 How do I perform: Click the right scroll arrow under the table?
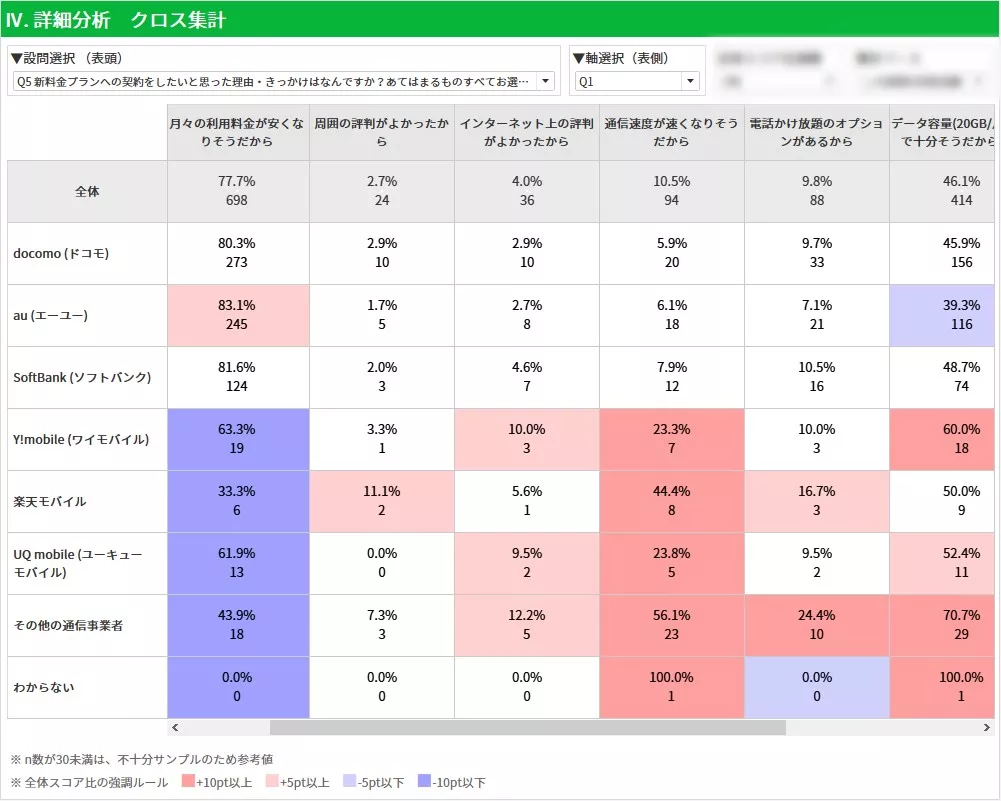pyautogui.click(x=988, y=728)
